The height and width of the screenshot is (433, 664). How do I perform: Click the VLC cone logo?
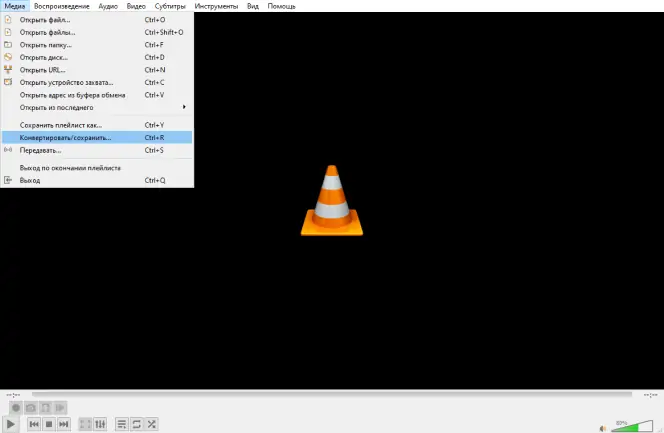(x=332, y=201)
